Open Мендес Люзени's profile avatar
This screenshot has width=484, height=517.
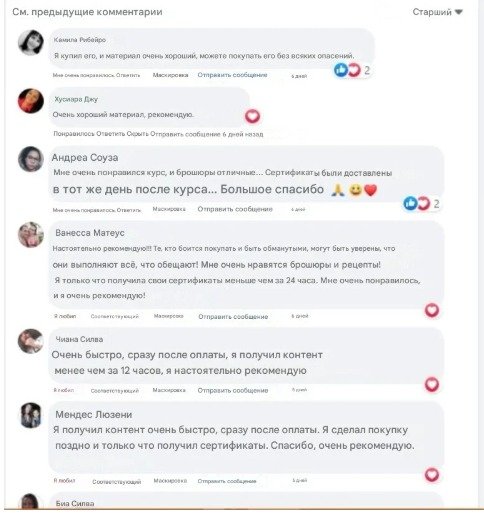31,415
